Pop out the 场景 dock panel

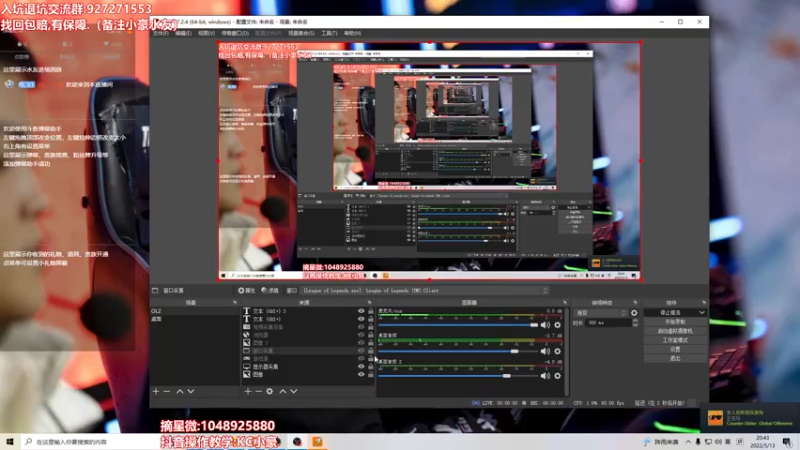click(x=235, y=303)
